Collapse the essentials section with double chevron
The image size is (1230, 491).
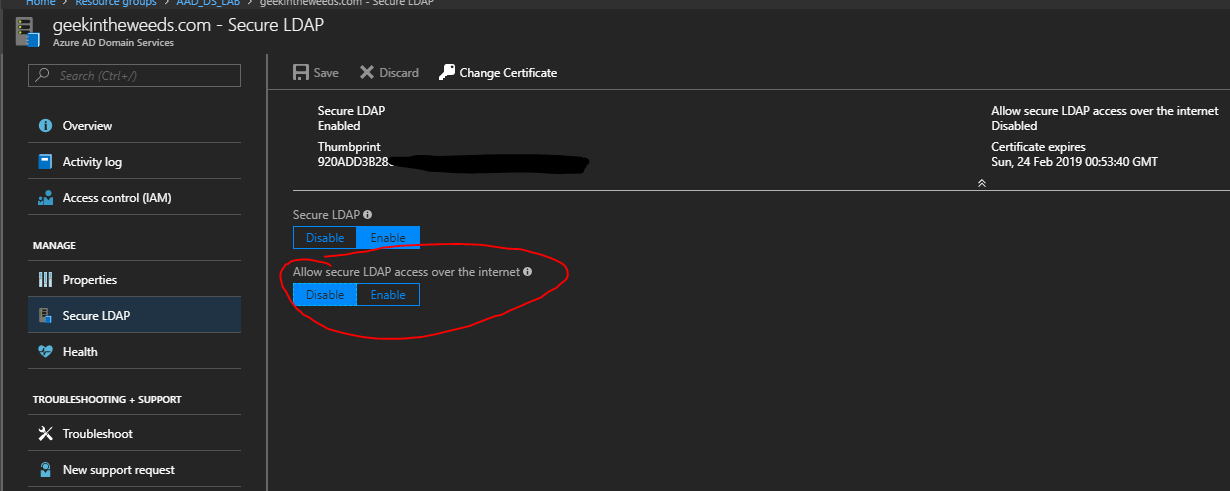point(982,183)
